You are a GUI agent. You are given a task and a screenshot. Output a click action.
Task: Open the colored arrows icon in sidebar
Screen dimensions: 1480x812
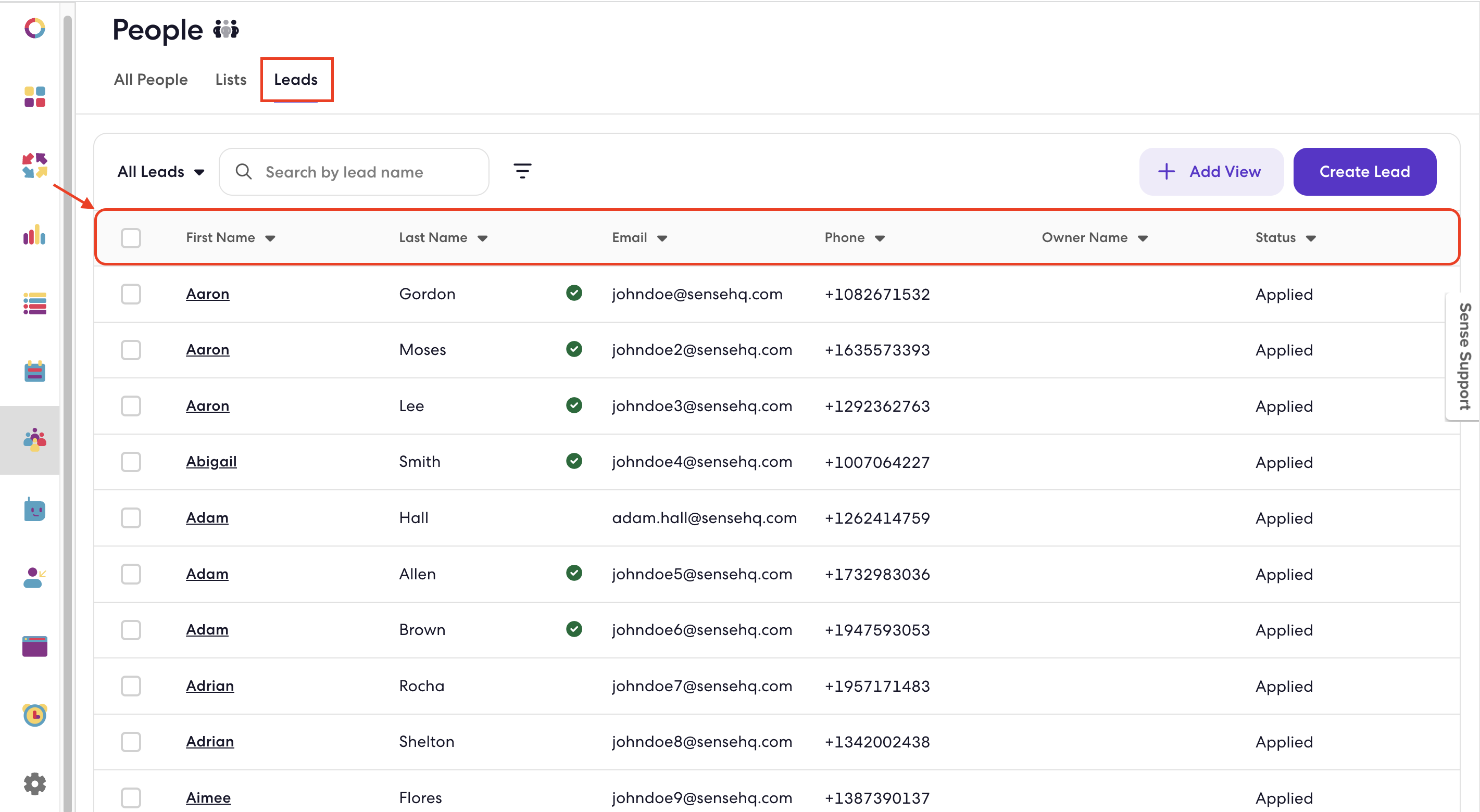pos(34,166)
